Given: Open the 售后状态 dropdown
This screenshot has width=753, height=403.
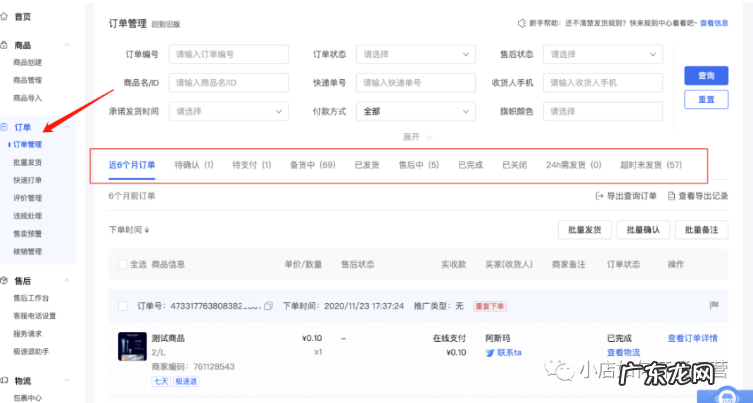Looking at the screenshot, I should tap(603, 54).
